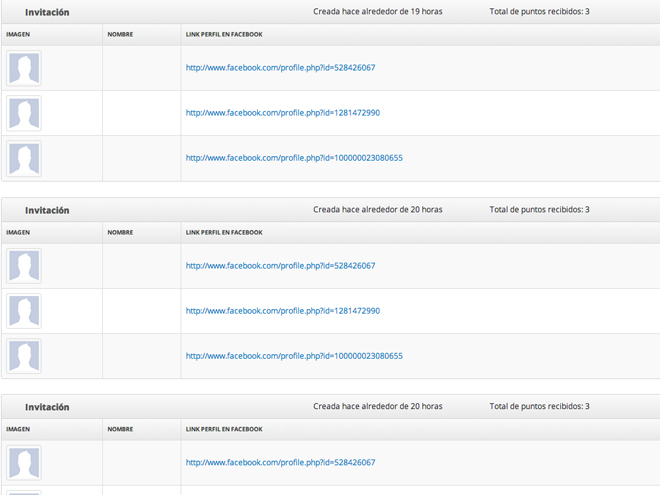The width and height of the screenshot is (660, 495).
Task: Select the first avatar in the second invitation
Action: 24,266
